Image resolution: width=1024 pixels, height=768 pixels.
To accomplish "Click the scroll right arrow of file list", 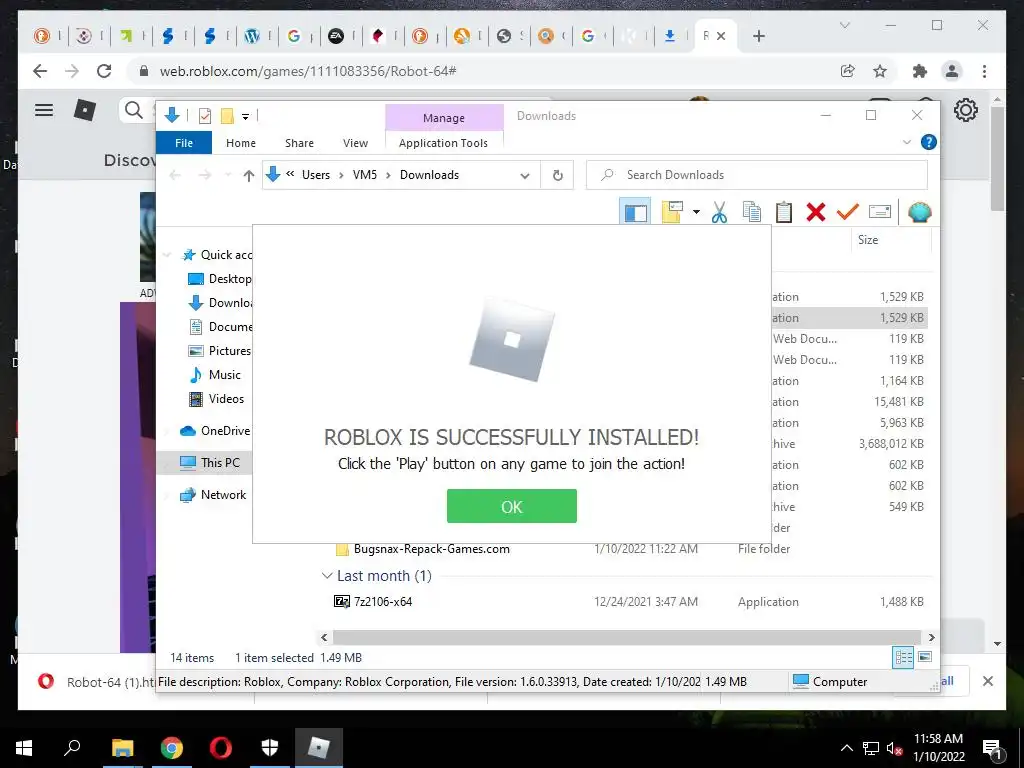I will tap(931, 637).
